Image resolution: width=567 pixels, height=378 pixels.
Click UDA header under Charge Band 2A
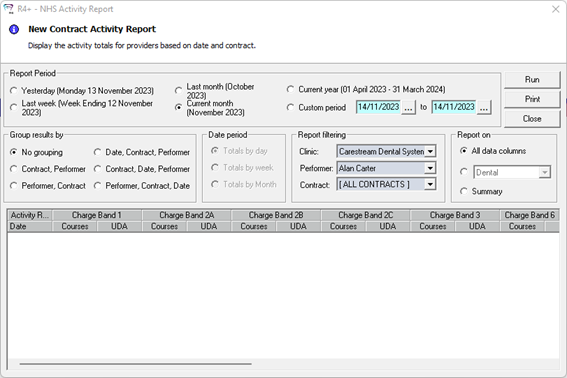(209, 226)
